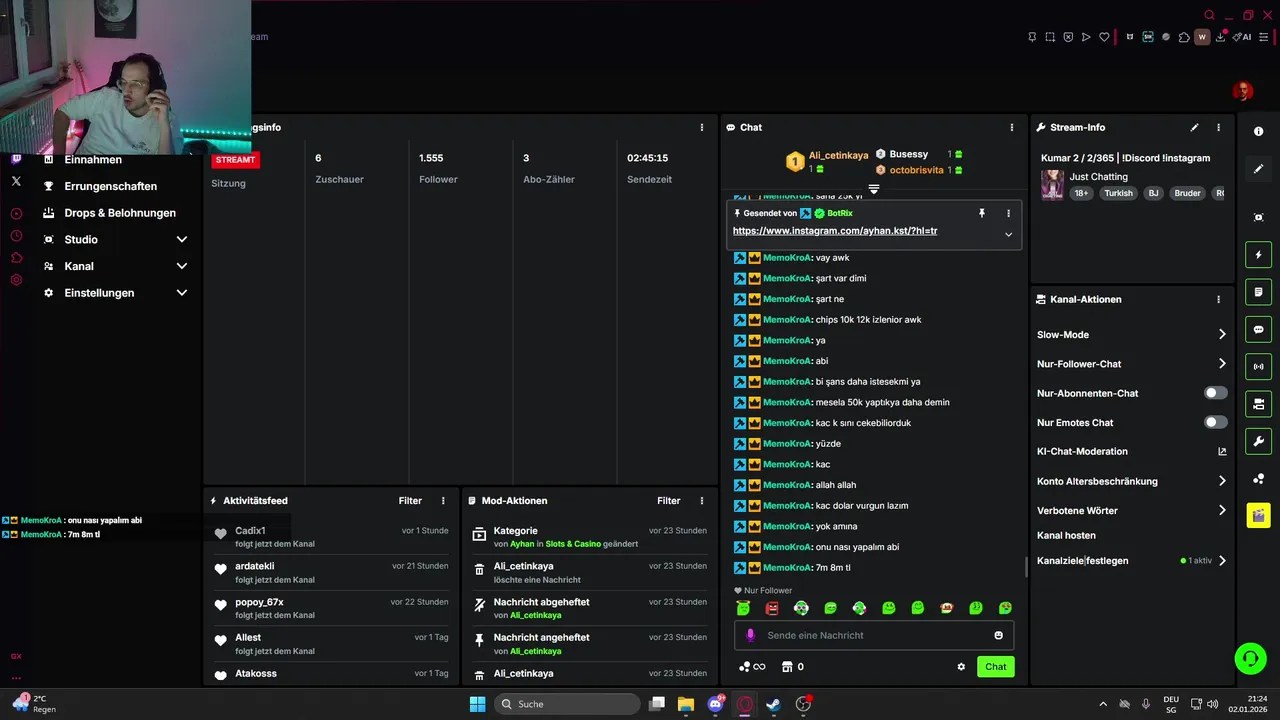Click Ali_cetinkaya in the chat leaderboard
1280x720 pixels.
(838, 155)
